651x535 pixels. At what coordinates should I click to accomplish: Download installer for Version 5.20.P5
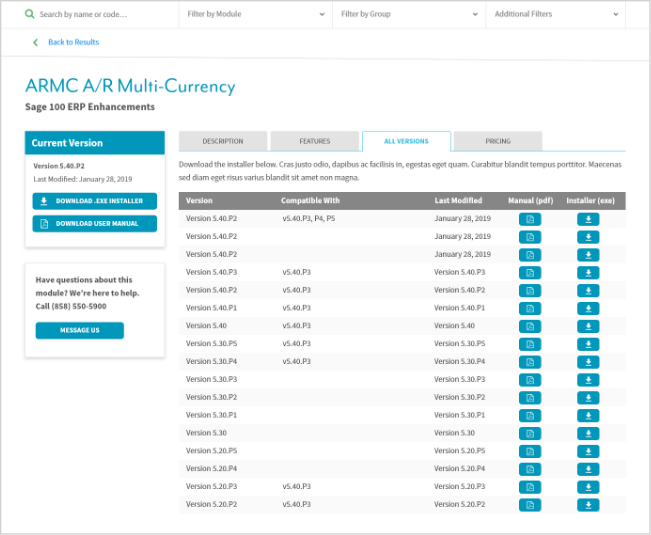point(588,451)
